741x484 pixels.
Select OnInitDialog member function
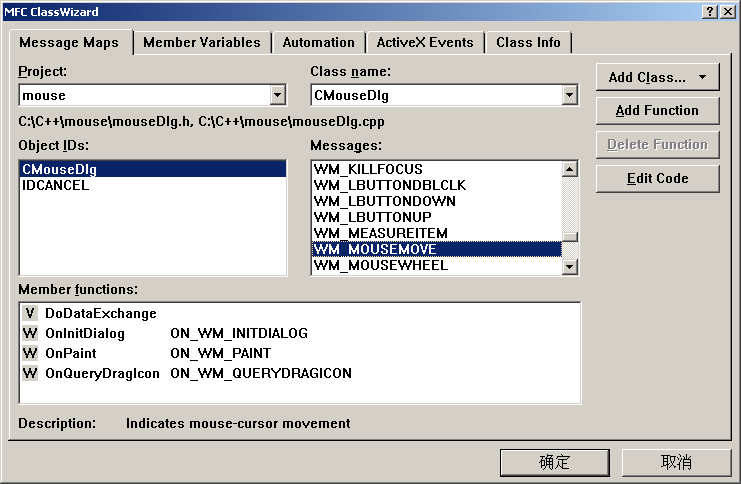coord(85,333)
